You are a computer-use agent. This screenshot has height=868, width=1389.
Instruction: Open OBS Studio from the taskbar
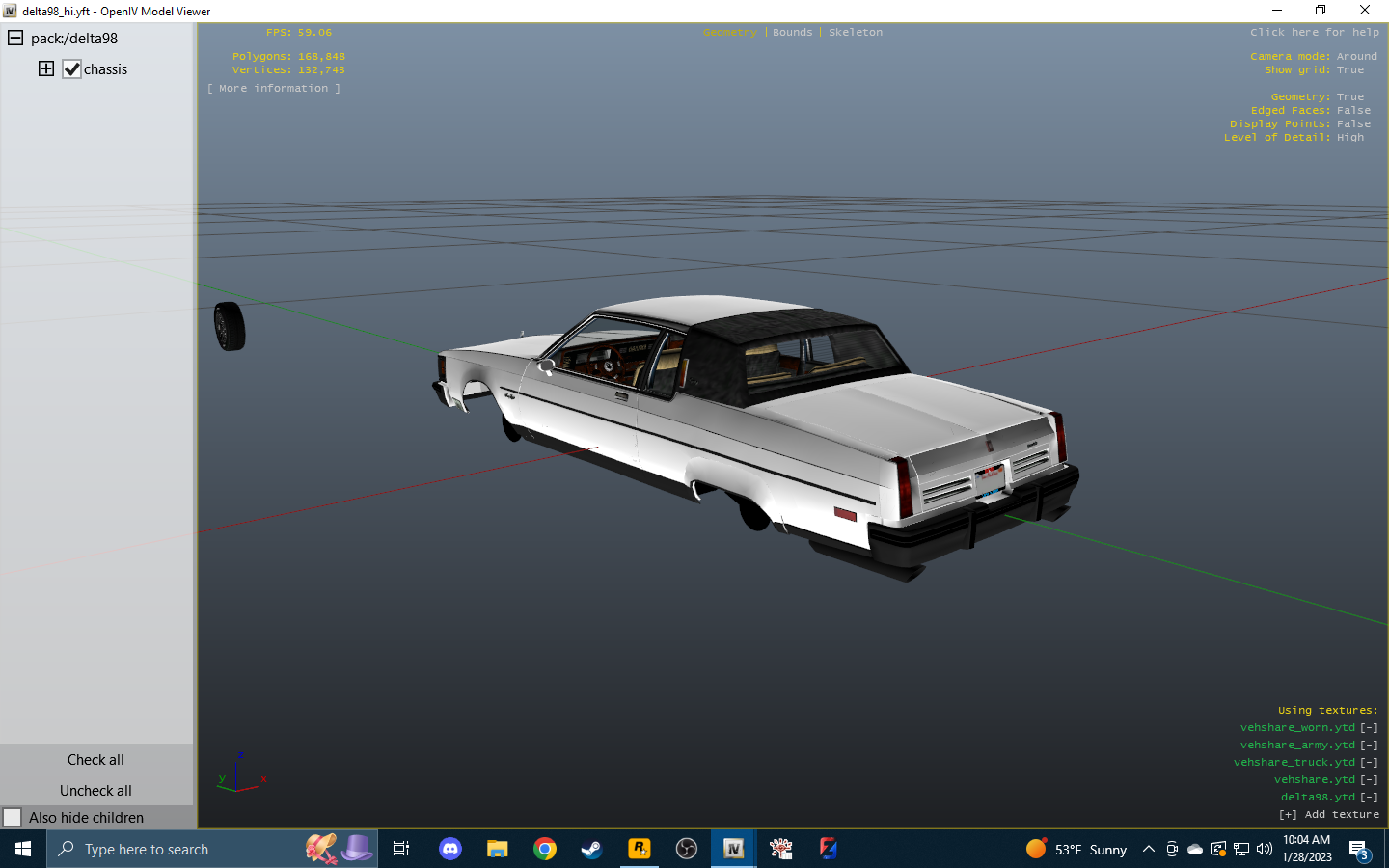pyautogui.click(x=687, y=849)
